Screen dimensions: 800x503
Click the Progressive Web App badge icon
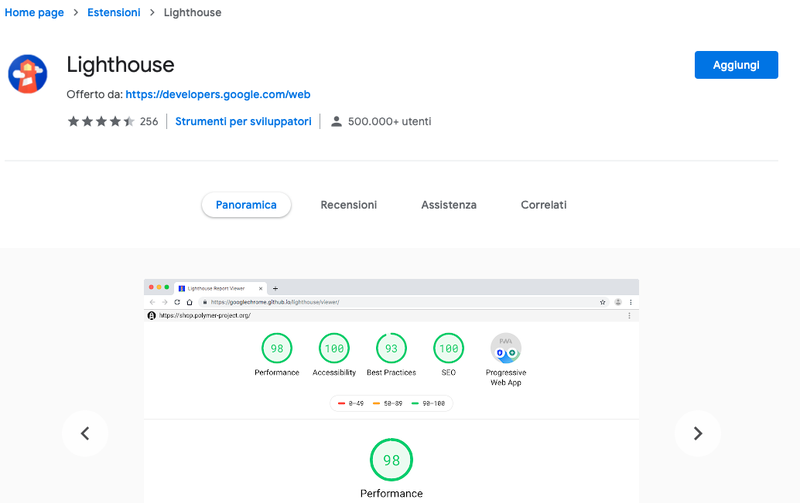506,348
